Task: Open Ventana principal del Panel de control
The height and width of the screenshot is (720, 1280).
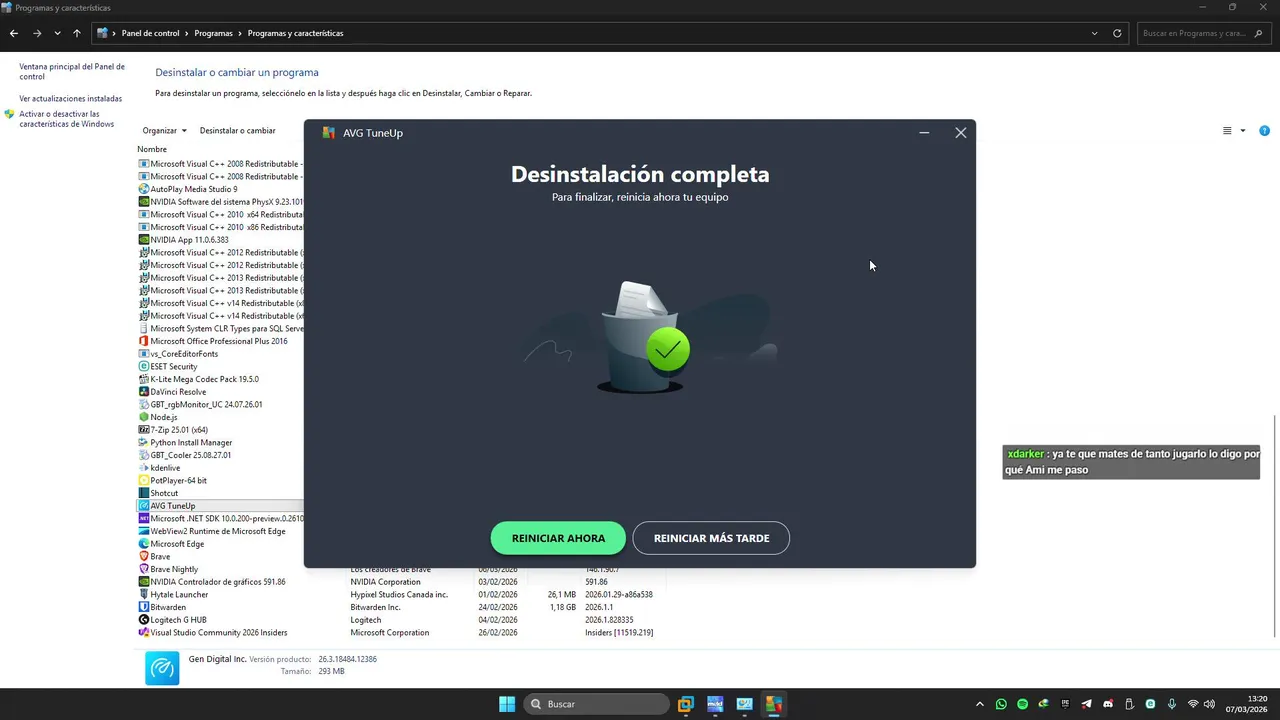Action: point(72,71)
